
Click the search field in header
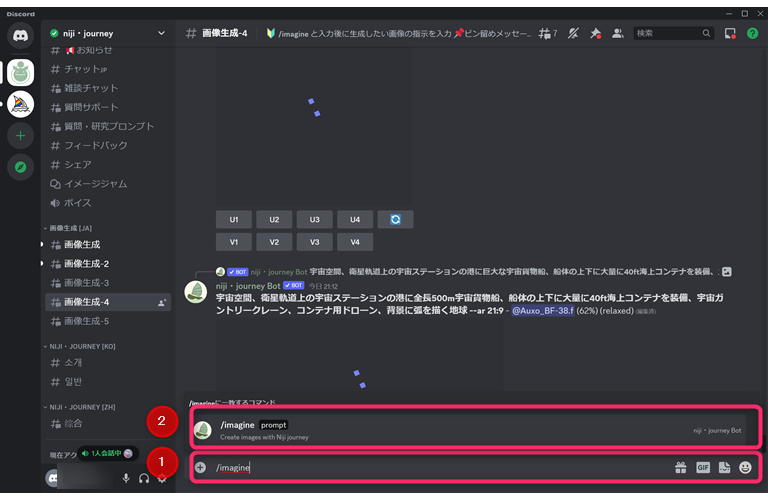pos(673,33)
